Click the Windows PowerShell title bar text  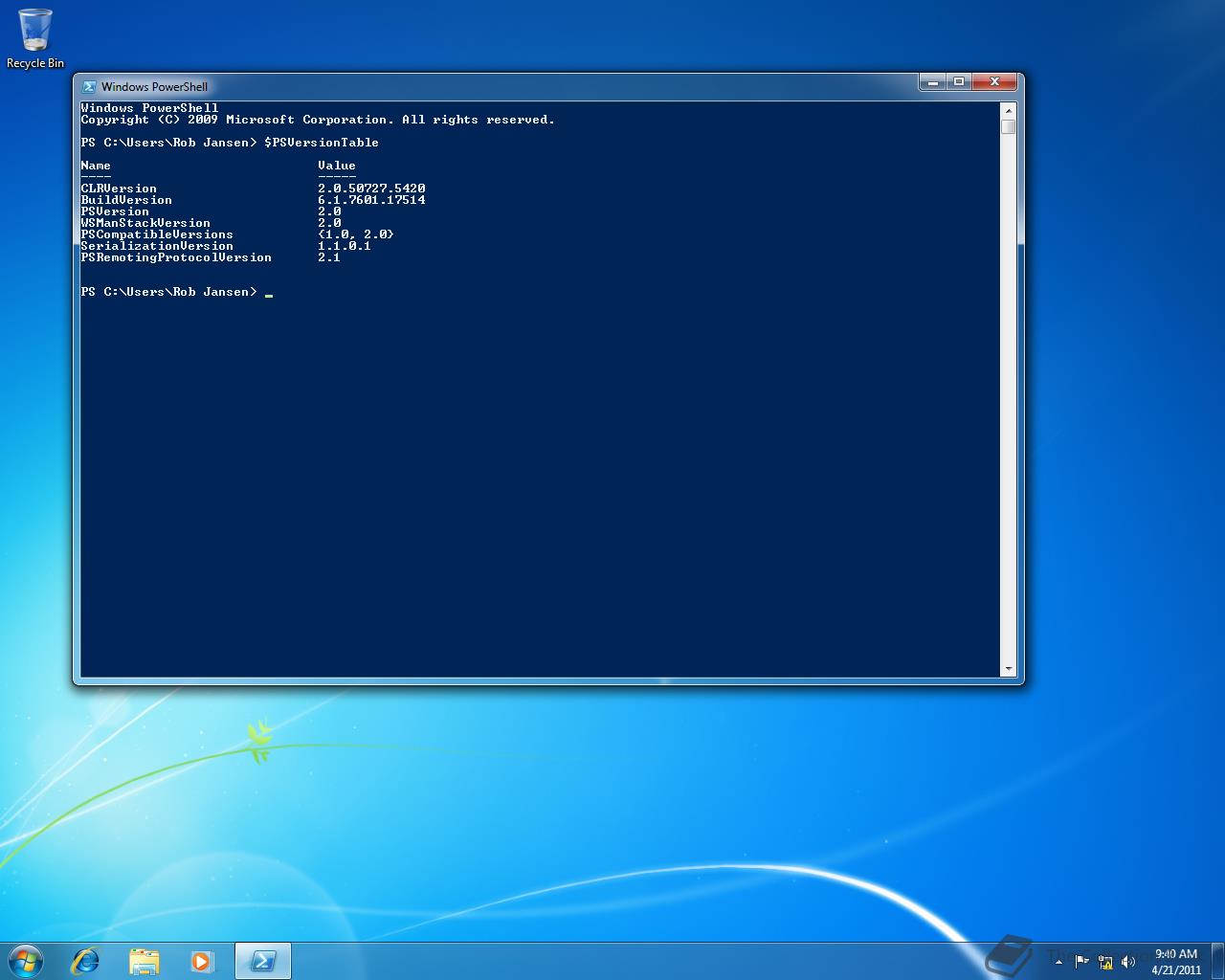point(154,86)
